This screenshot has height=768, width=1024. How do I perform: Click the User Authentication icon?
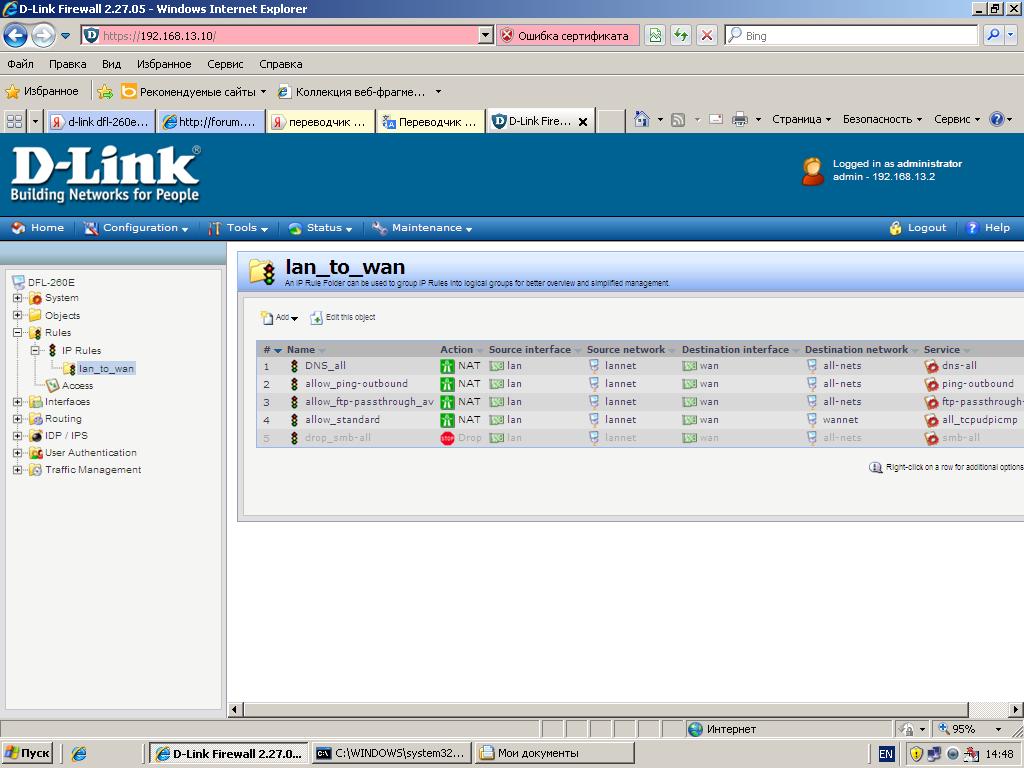[x=35, y=453]
